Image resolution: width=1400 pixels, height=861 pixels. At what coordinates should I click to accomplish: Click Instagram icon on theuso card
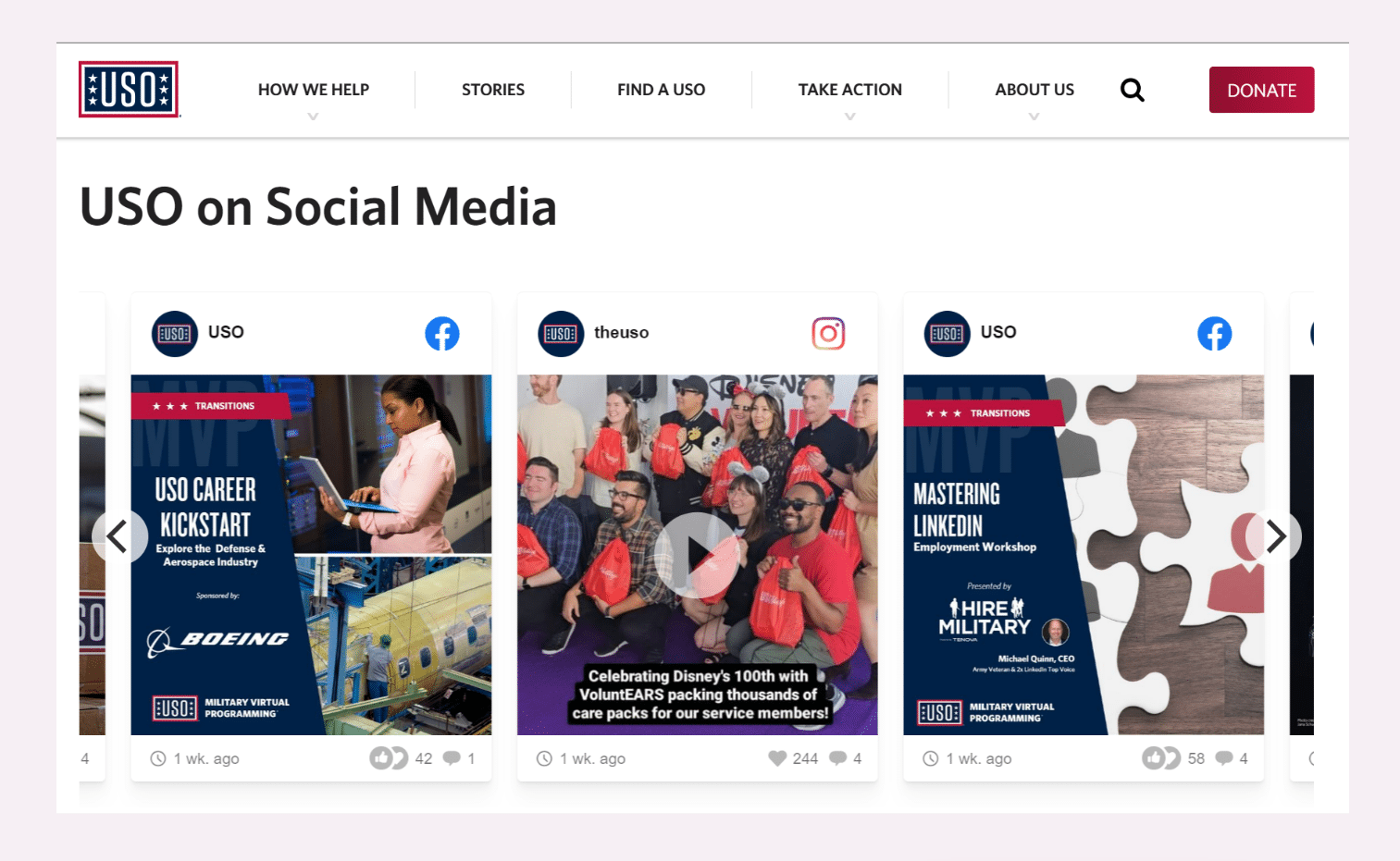(x=828, y=333)
